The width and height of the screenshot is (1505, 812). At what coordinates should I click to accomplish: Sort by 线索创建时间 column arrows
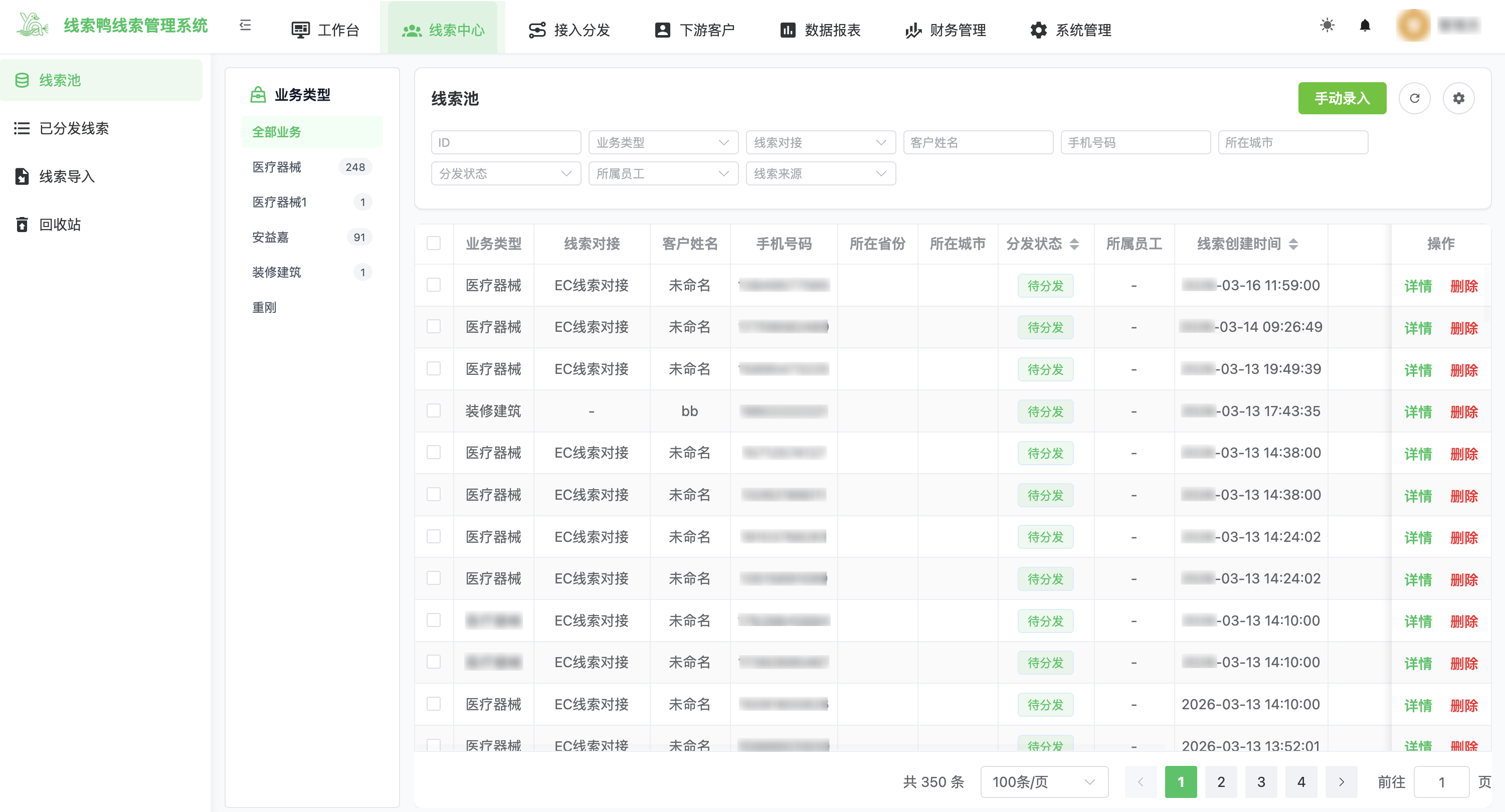[x=1293, y=244]
